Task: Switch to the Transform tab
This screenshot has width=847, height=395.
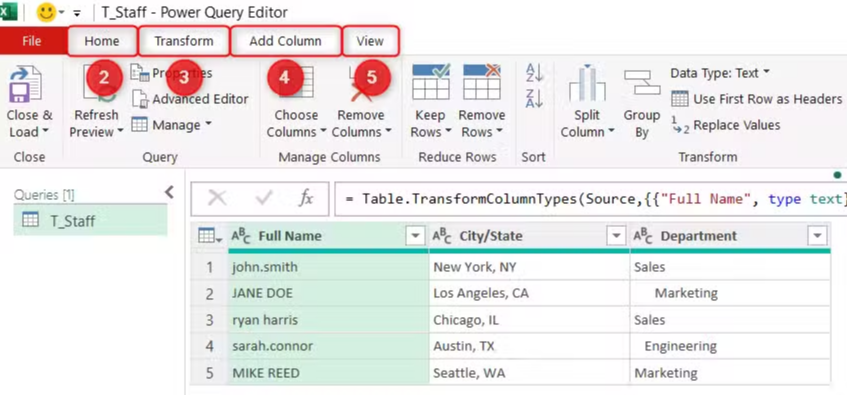Action: 184,41
